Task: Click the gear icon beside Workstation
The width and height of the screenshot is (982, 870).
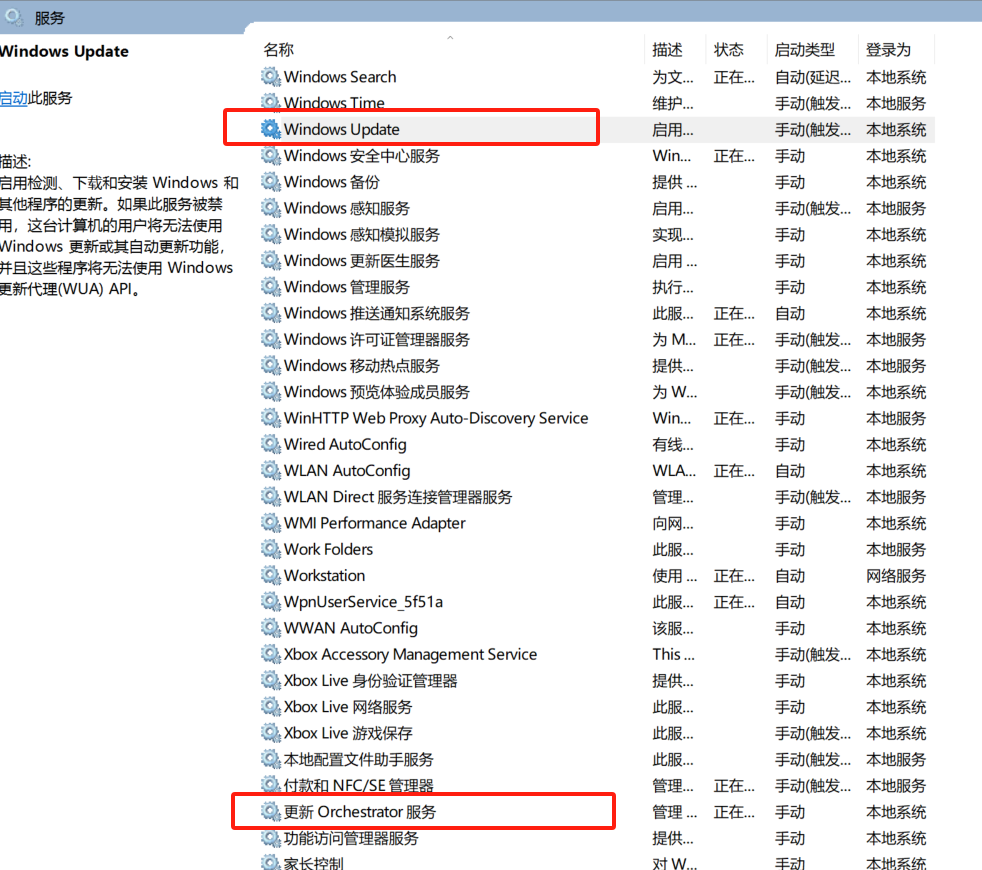Action: click(270, 576)
